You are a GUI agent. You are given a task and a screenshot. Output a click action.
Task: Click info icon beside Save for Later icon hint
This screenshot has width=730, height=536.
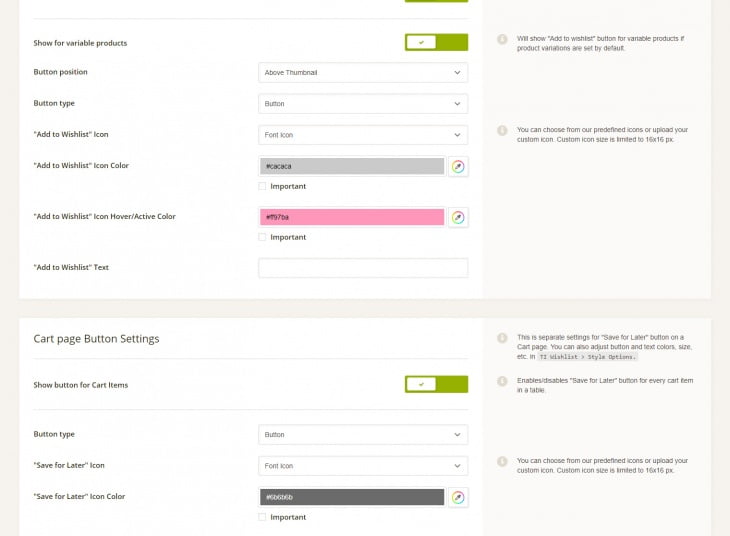coord(502,461)
